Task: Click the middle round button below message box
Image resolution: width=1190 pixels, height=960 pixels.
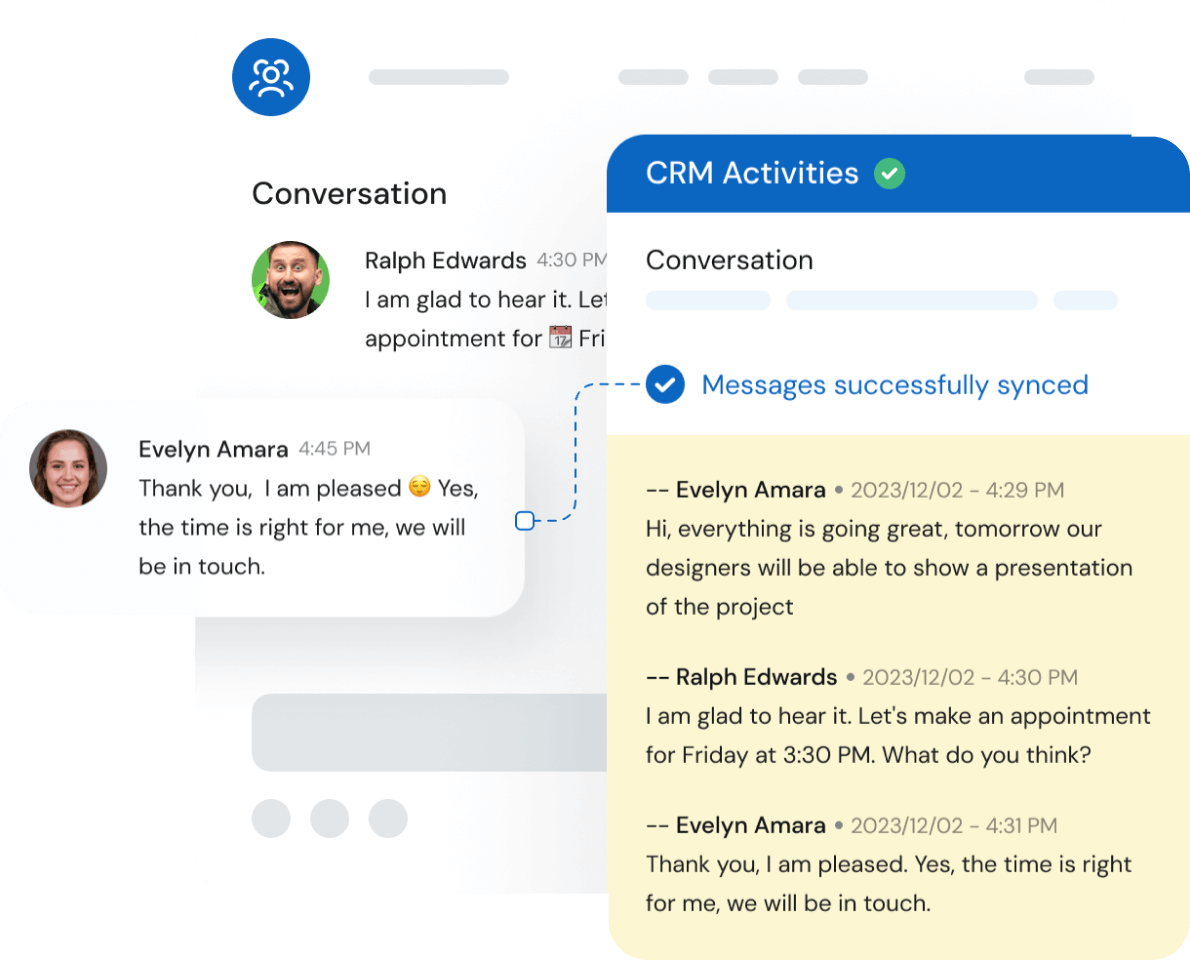Action: pos(329,817)
